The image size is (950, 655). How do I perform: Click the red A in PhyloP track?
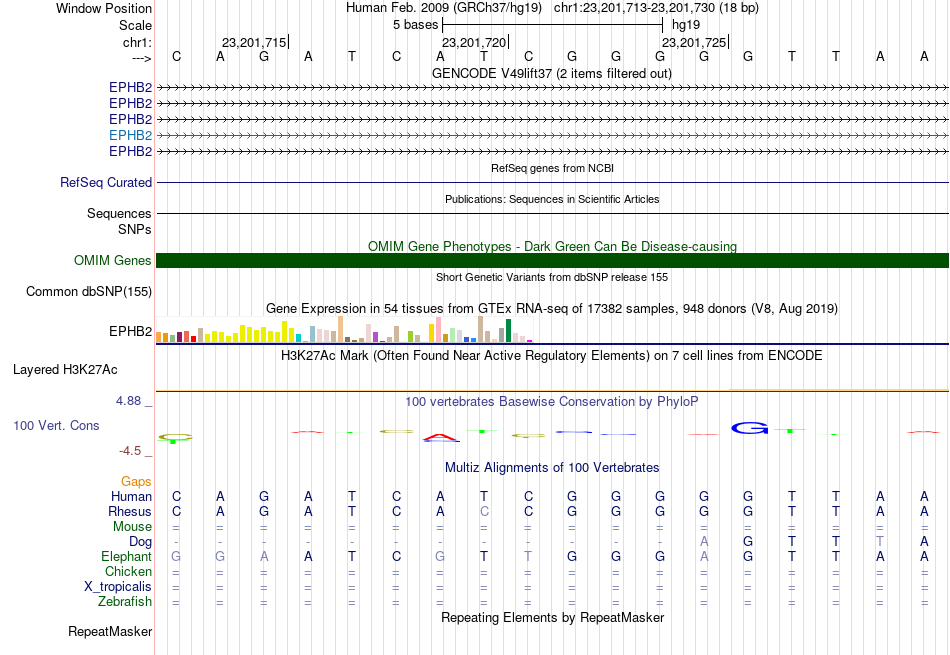[441, 437]
